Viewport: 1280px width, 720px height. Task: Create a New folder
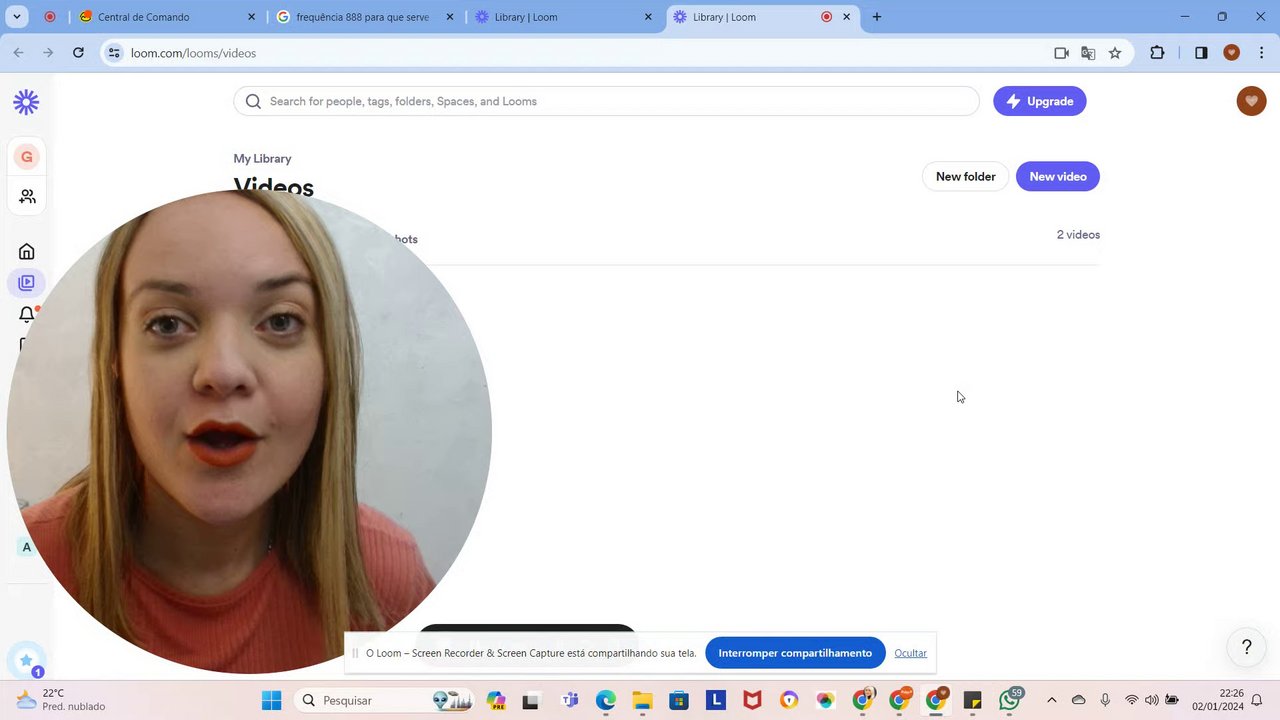click(965, 176)
